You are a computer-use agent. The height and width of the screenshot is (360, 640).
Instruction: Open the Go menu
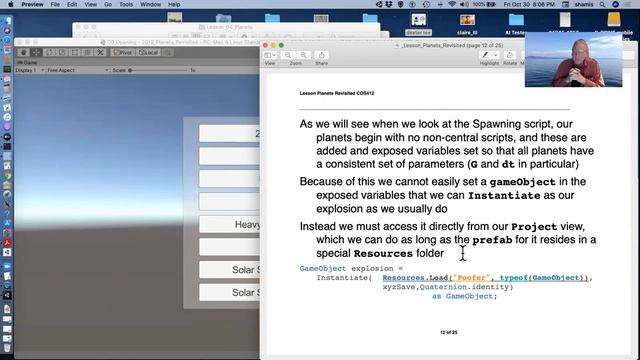pyautogui.click(x=108, y=4)
